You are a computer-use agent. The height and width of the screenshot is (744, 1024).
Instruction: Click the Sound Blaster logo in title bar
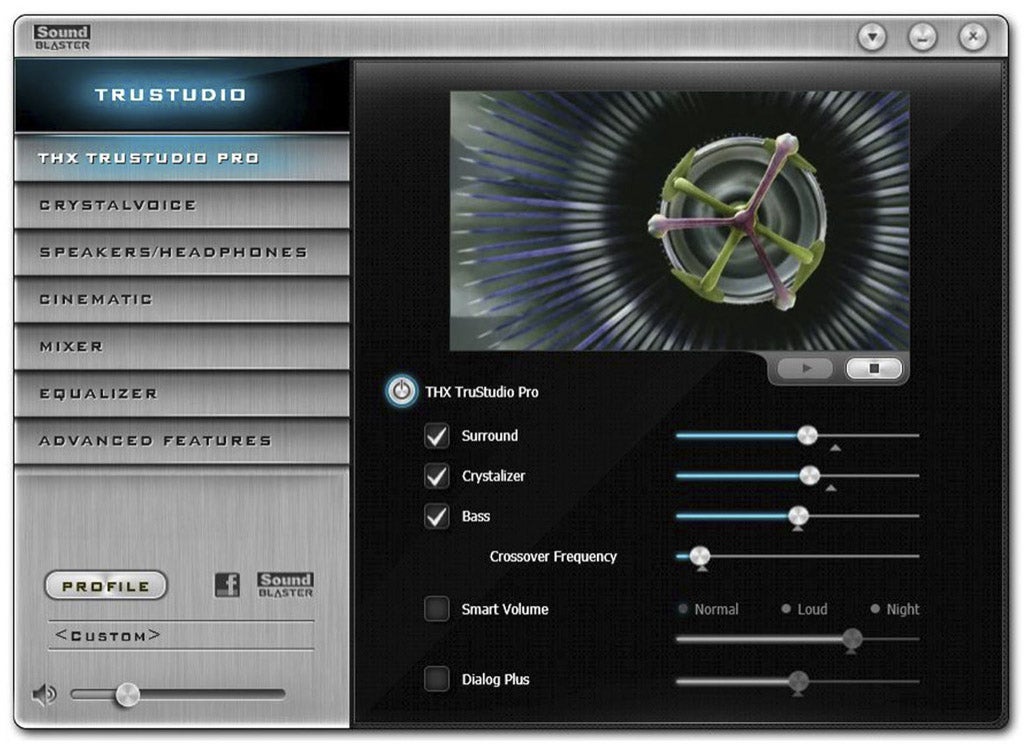coord(62,37)
